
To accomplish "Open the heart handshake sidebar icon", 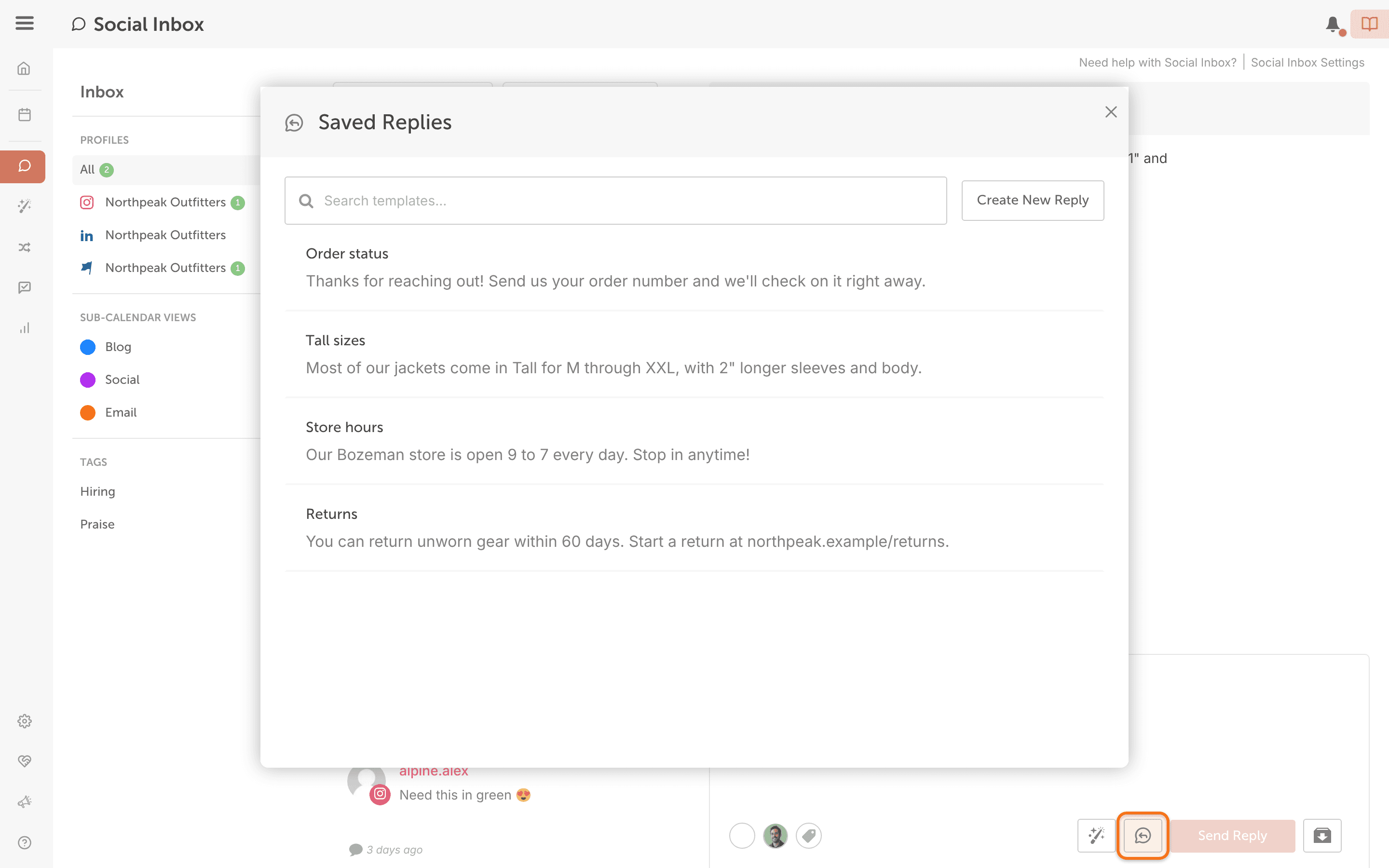I will point(24,761).
